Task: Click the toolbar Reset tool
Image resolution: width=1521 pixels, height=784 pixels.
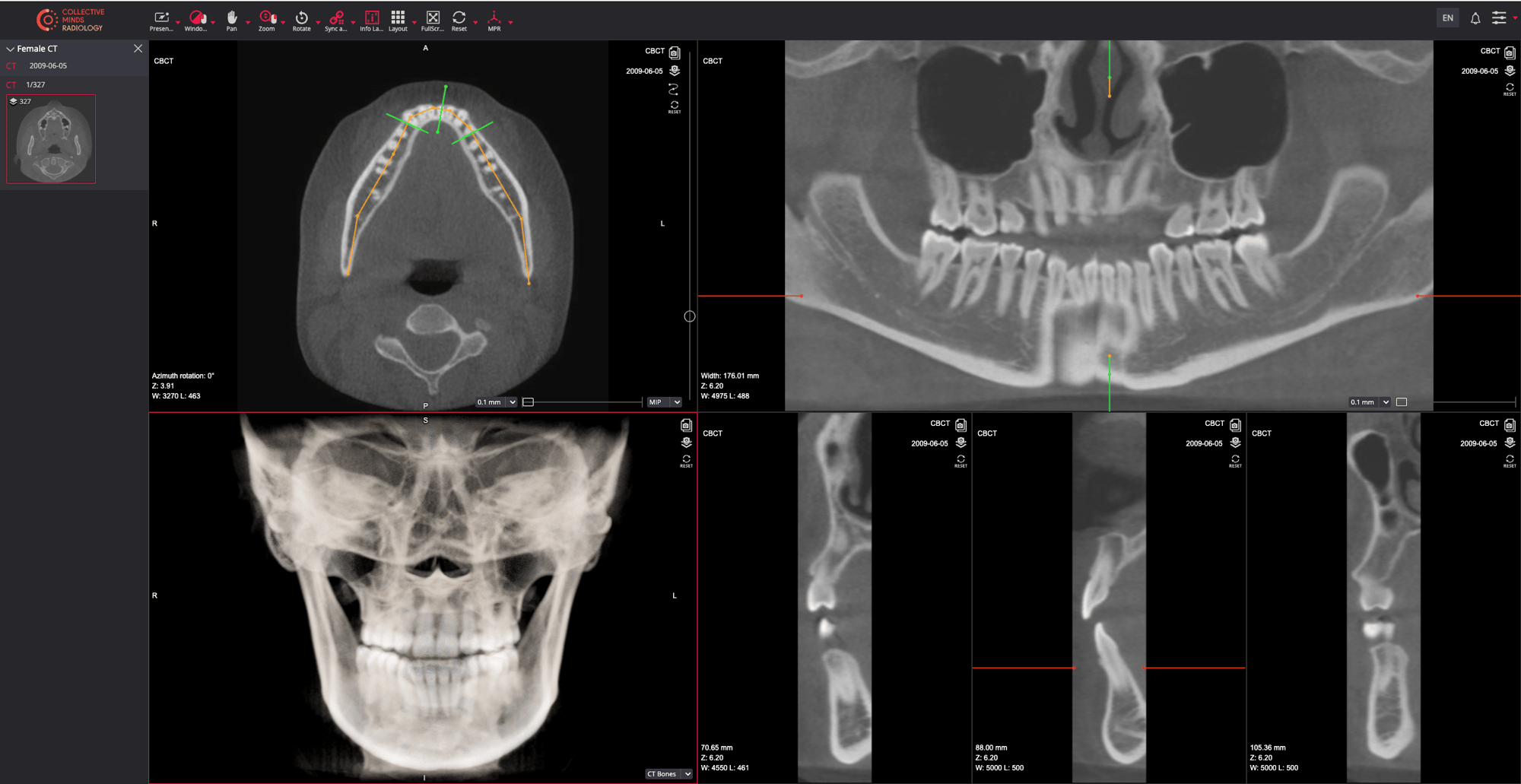Action: pyautogui.click(x=459, y=21)
